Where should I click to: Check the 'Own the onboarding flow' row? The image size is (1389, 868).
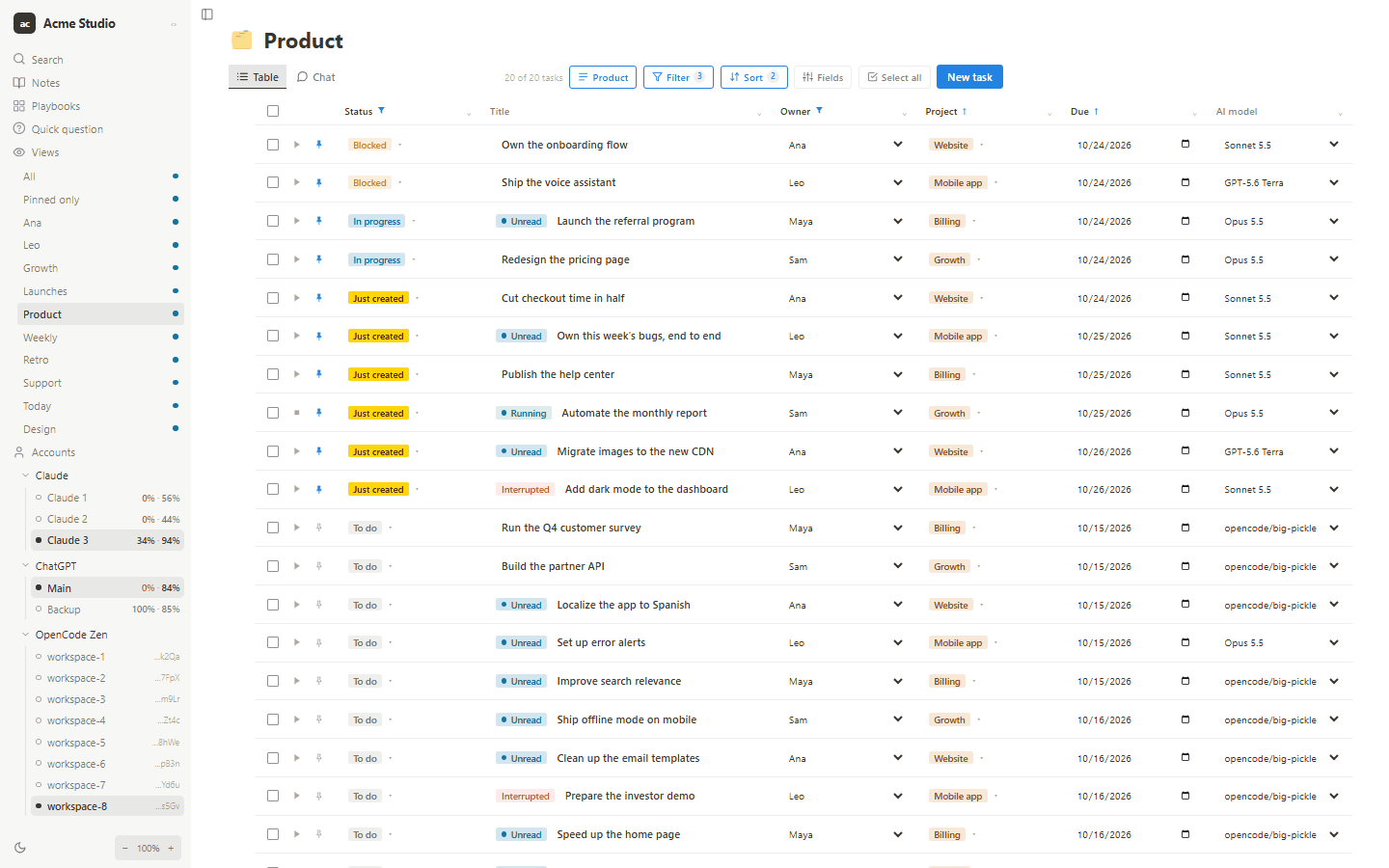(x=273, y=145)
